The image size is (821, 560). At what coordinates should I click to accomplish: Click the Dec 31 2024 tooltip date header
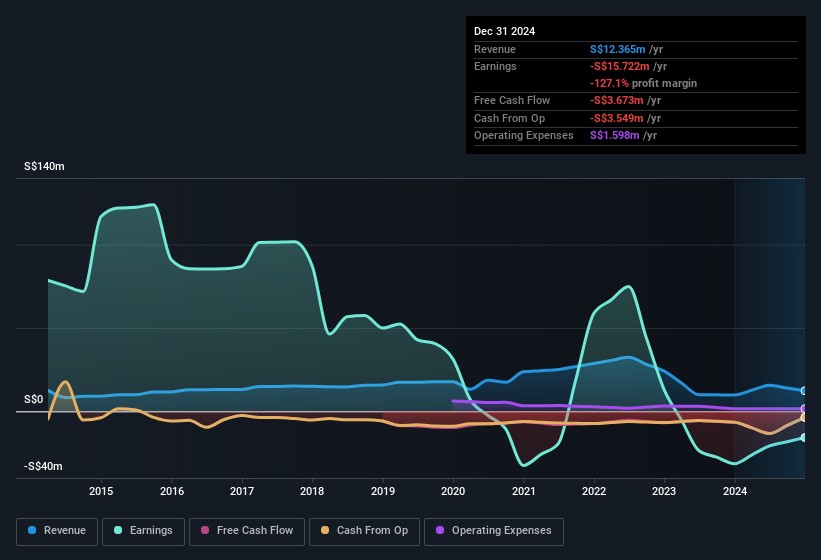[x=505, y=31]
